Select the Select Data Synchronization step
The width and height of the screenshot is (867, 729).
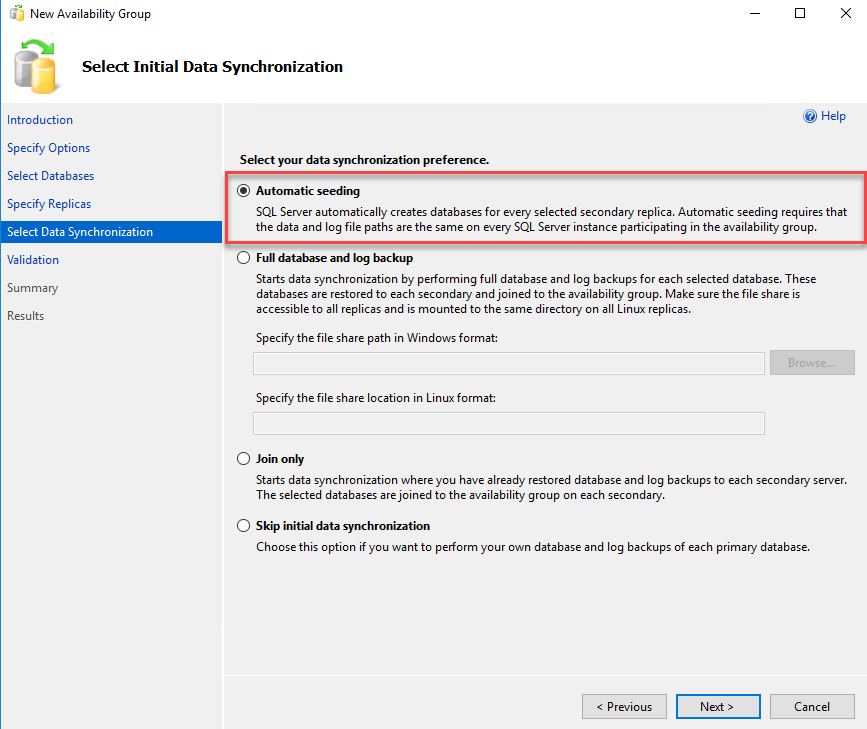111,232
